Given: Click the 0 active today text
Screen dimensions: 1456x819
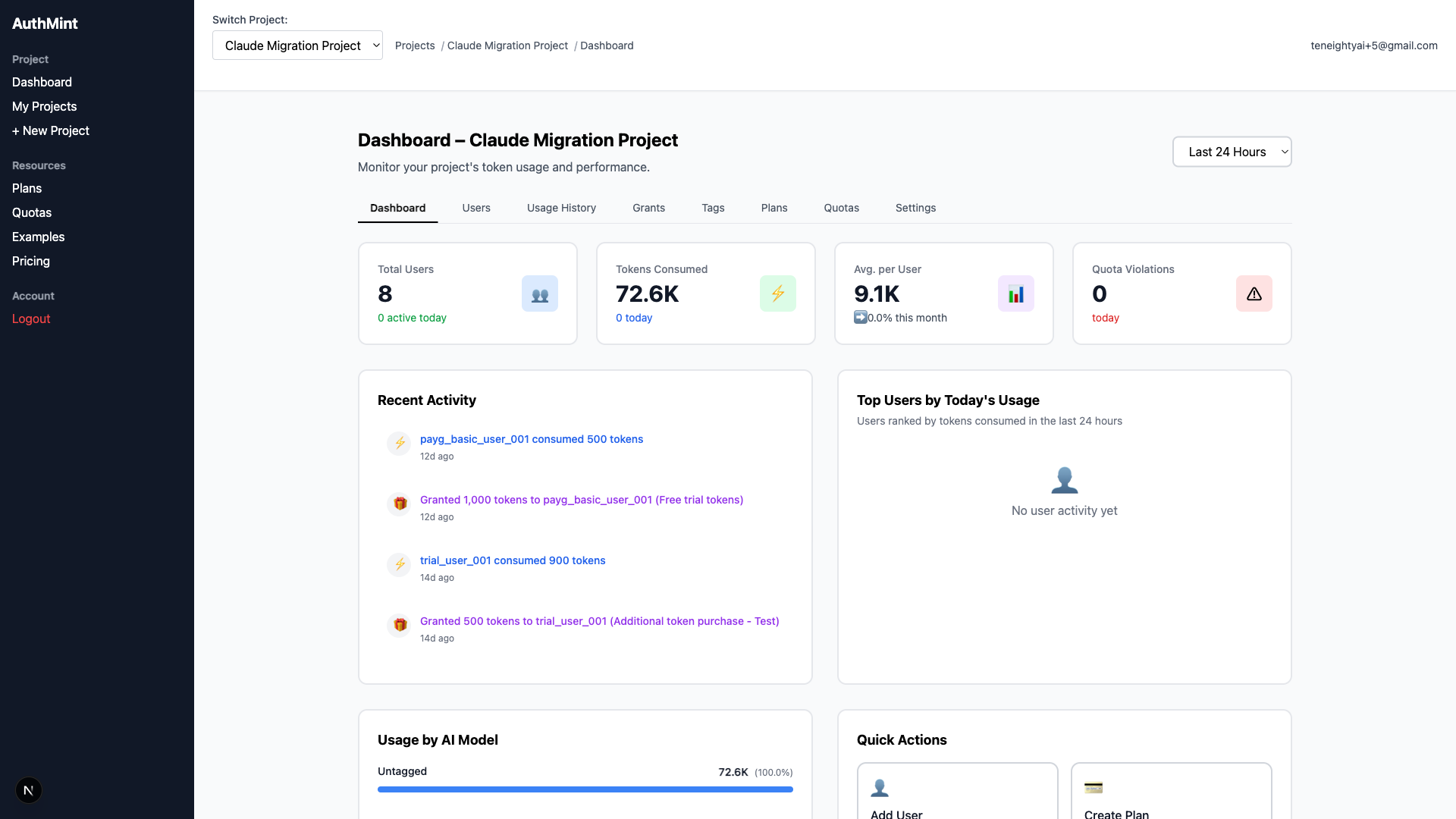Looking at the screenshot, I should pyautogui.click(x=412, y=318).
